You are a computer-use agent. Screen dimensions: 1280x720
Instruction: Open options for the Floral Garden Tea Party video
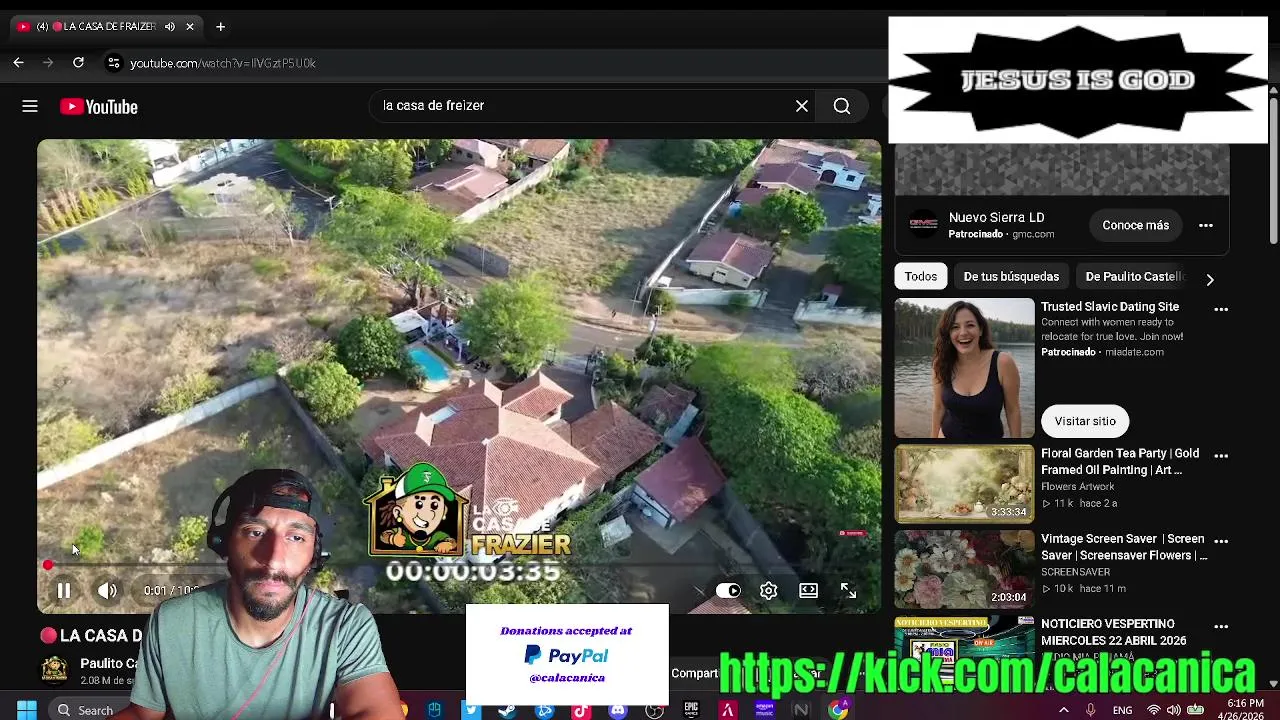(1221, 455)
